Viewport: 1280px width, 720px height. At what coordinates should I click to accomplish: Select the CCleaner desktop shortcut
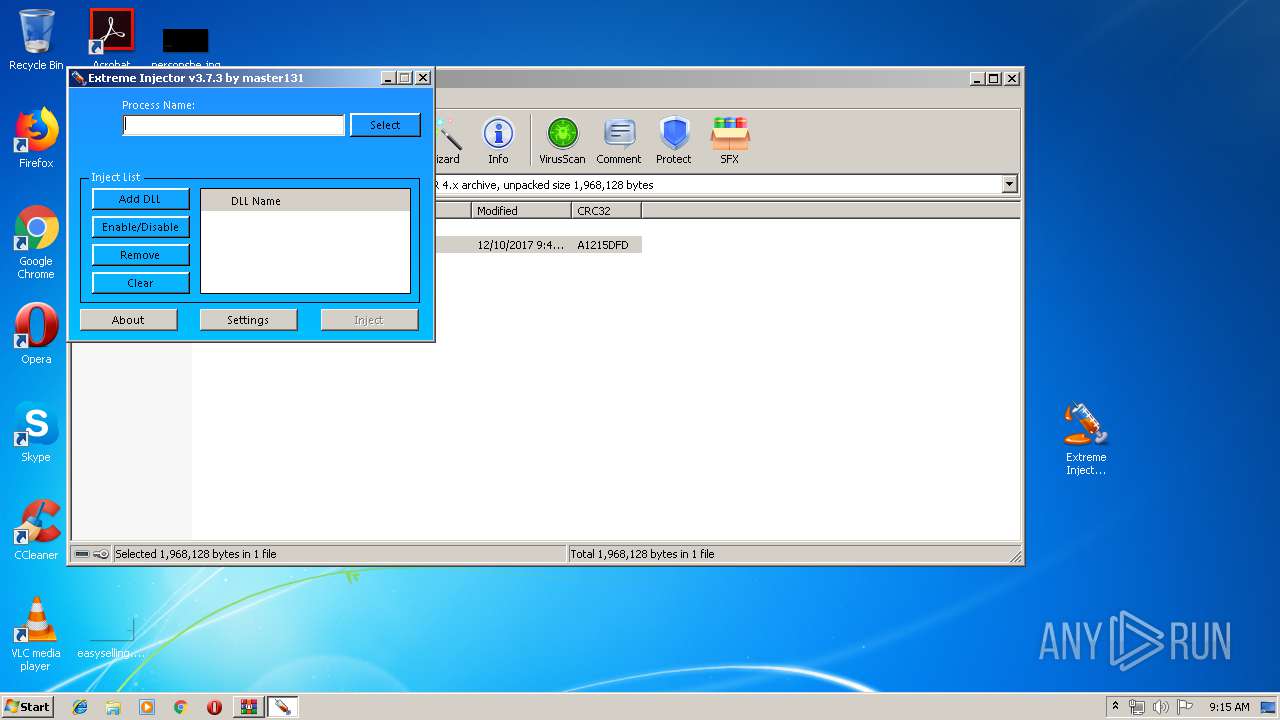[36, 530]
